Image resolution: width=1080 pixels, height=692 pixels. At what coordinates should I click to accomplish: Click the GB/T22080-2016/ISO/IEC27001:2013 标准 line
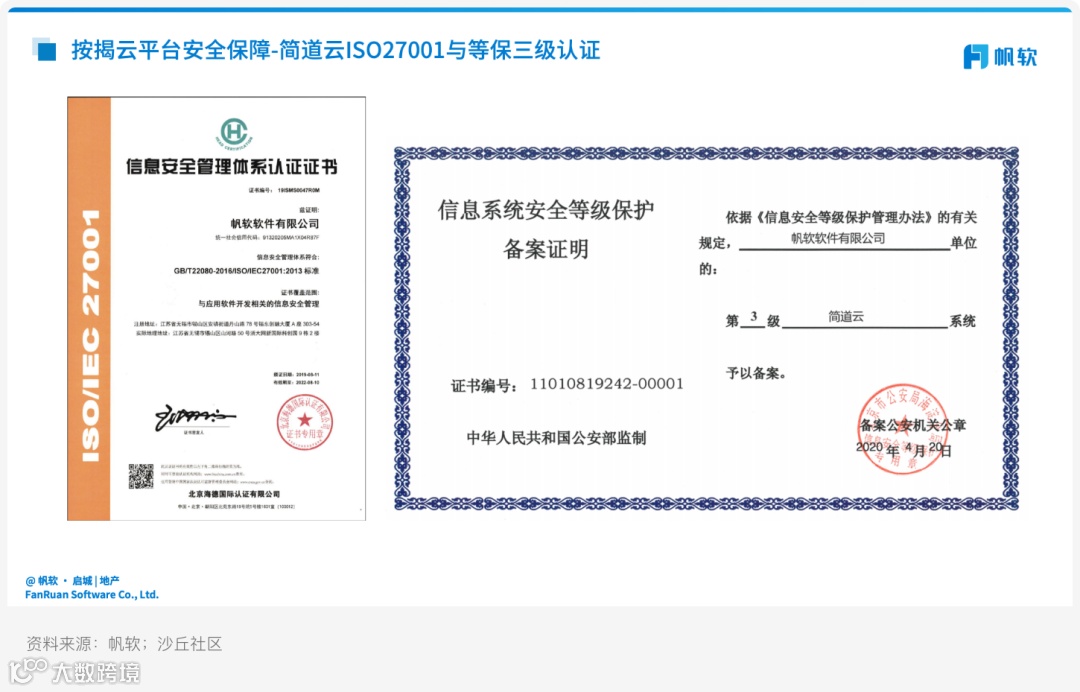click(246, 271)
